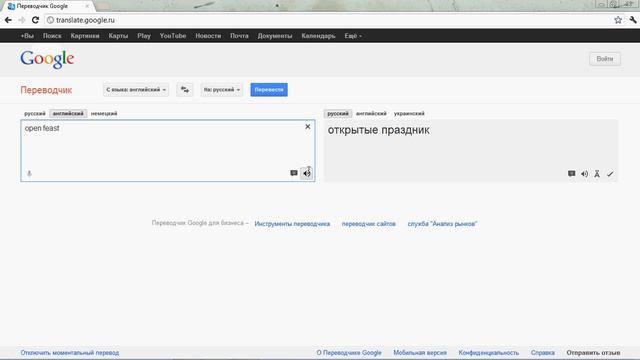Open YouTube in the Google bar
The width and height of the screenshot is (640, 360).
point(173,36)
